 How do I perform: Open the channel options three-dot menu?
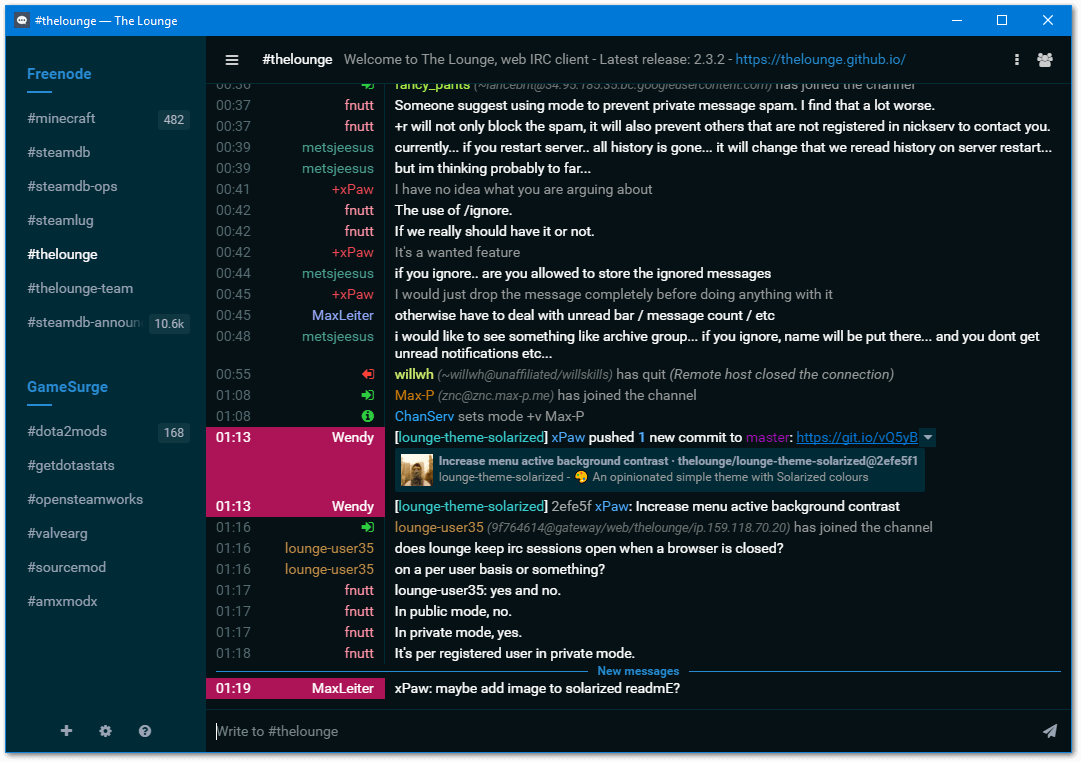[x=1017, y=60]
